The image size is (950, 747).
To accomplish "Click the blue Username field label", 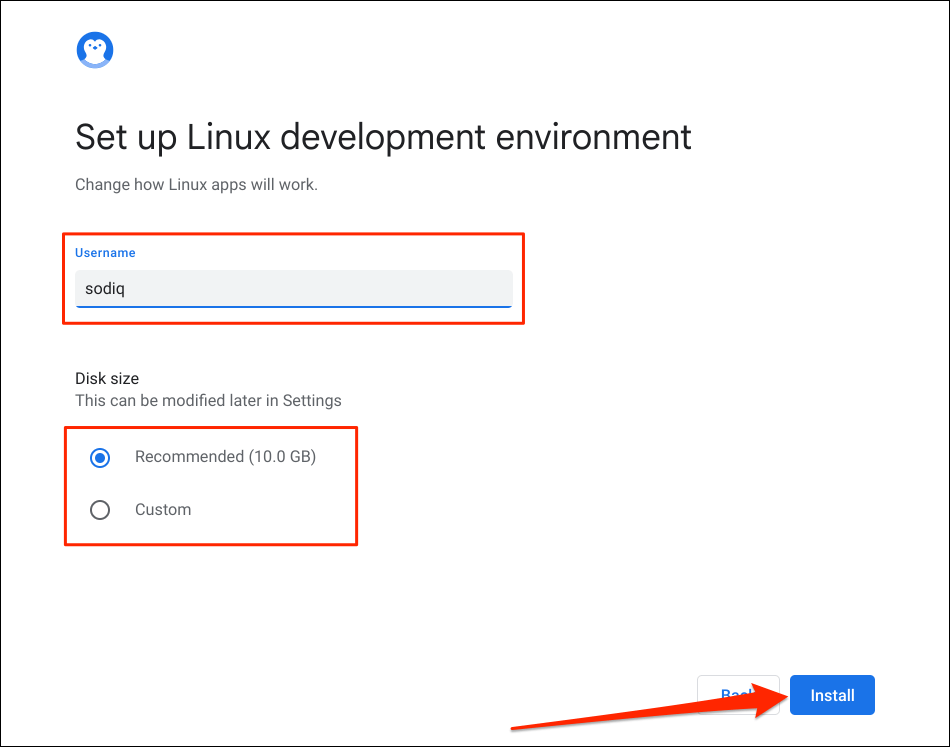I will pyautogui.click(x=105, y=253).
